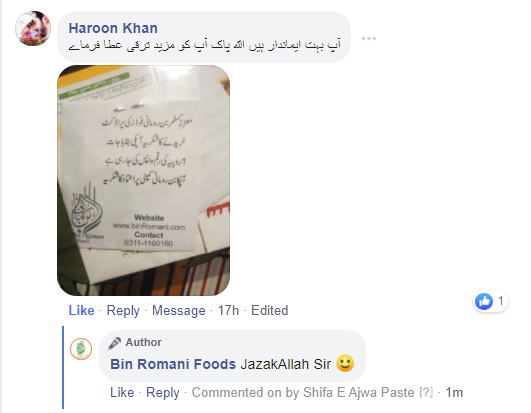Click the smiley emoji in the reply
Screen dimensions: 531x413
(x=345, y=363)
